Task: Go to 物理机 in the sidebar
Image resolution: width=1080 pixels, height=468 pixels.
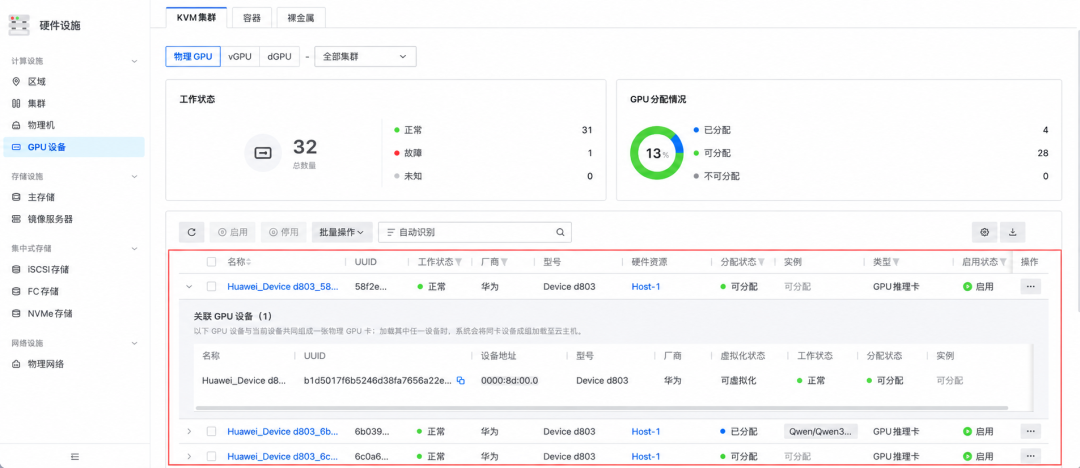Action: click(x=41, y=125)
